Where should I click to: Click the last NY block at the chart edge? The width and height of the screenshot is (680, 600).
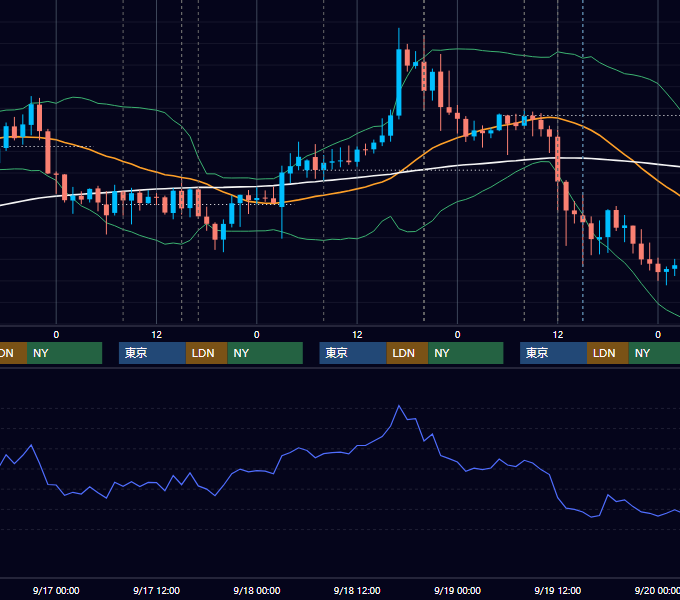click(x=654, y=353)
